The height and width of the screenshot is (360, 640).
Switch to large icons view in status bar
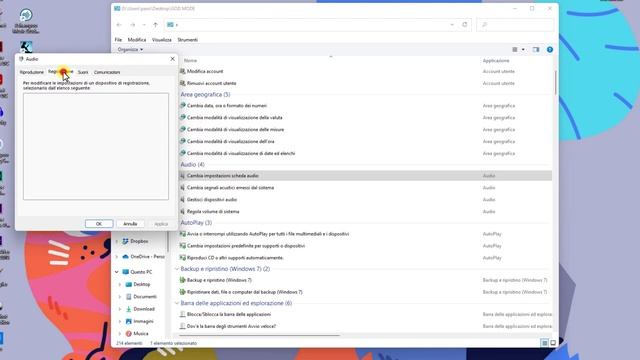553,343
